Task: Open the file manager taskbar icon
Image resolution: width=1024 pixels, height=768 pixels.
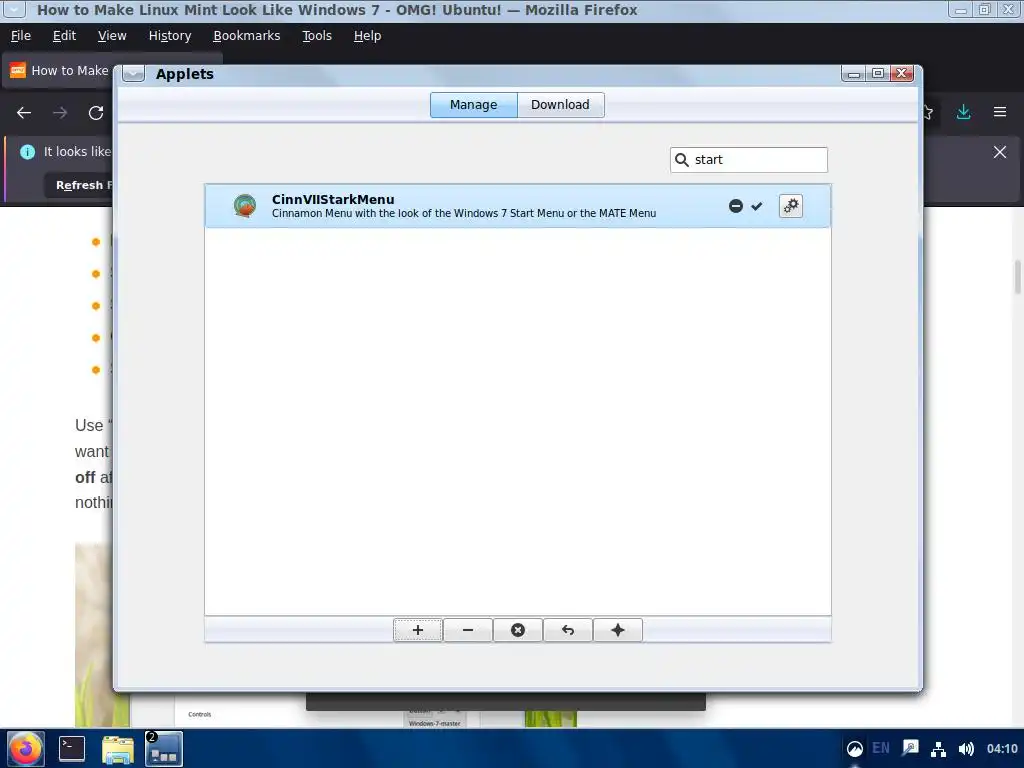Action: click(x=118, y=749)
